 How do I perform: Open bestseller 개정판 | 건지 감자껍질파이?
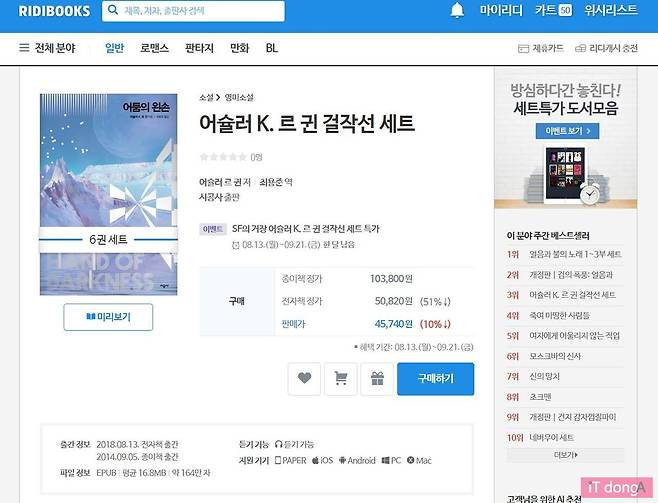[572, 417]
